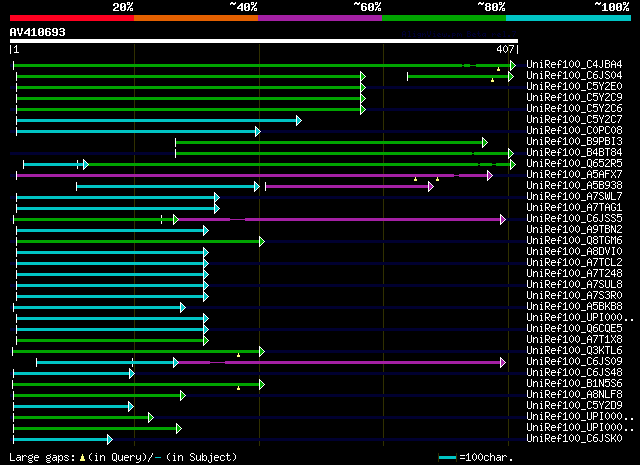640x465 pixels.
Task: Click the Large gaps legend text
Action: pyautogui.click(x=123, y=457)
